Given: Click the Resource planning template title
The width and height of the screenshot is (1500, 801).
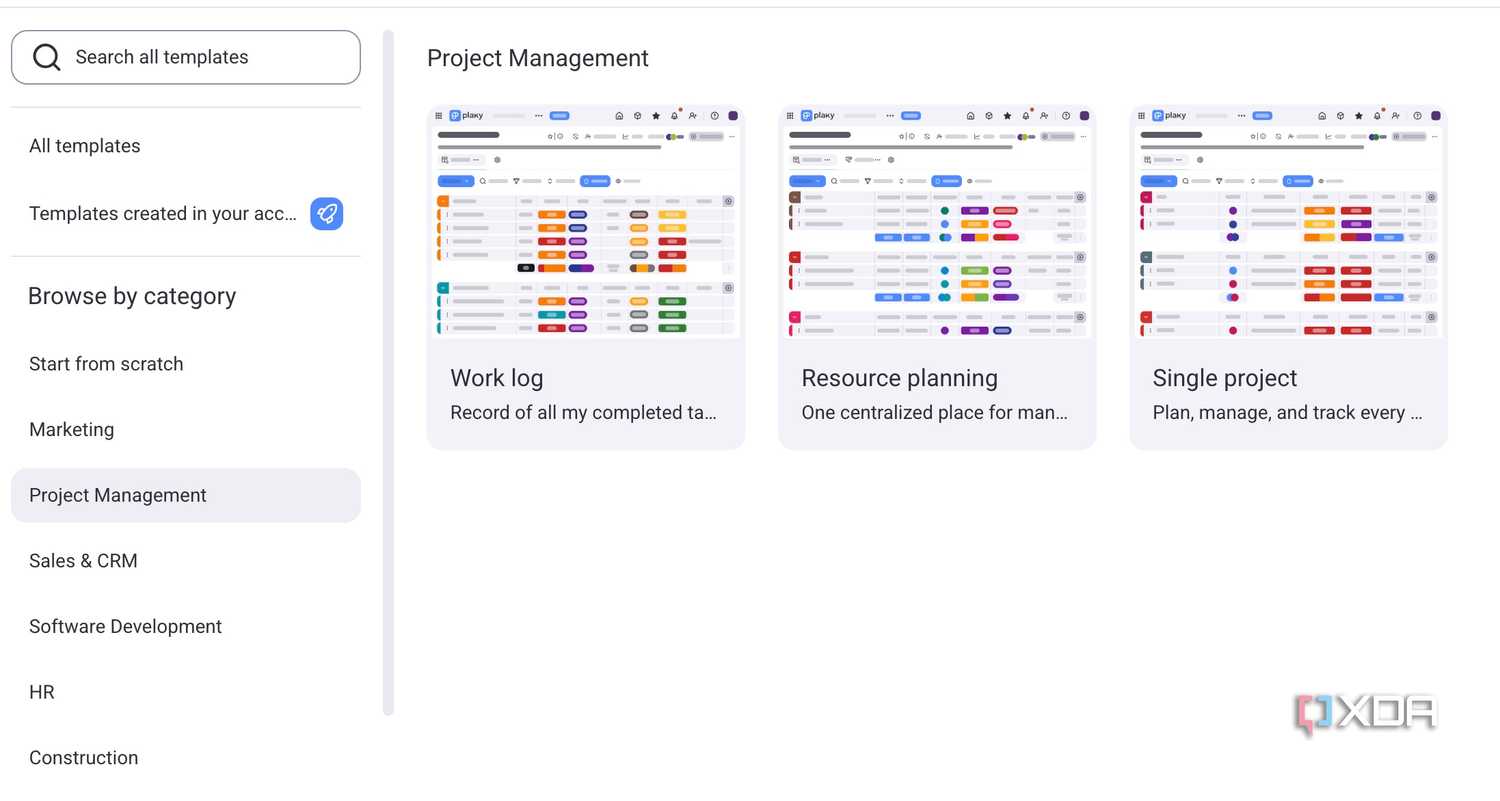Looking at the screenshot, I should coord(900,378).
